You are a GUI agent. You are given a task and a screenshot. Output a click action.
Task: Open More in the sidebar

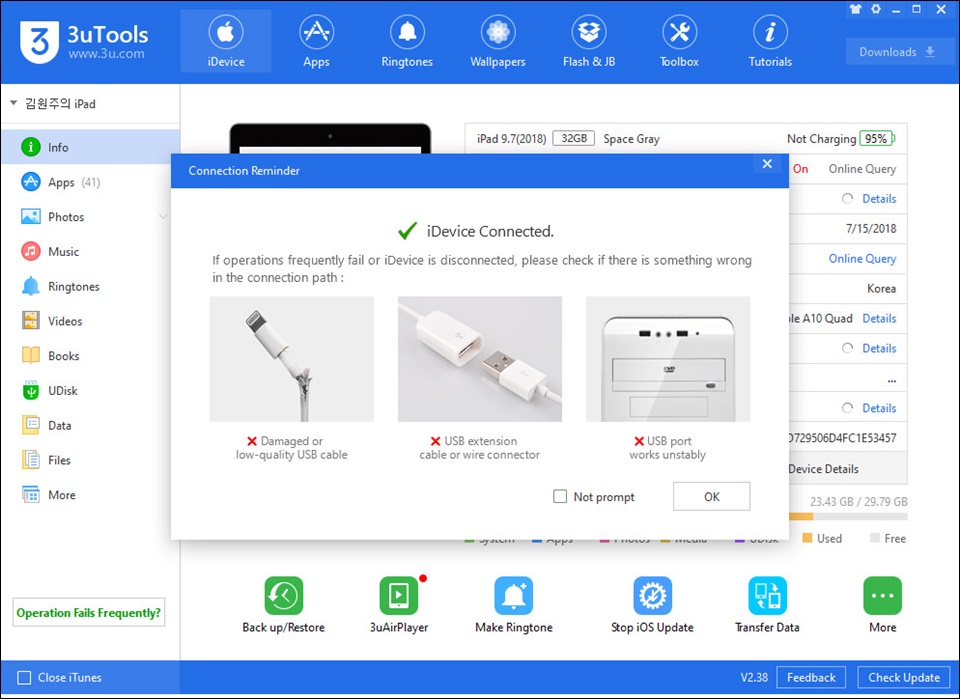91,495
